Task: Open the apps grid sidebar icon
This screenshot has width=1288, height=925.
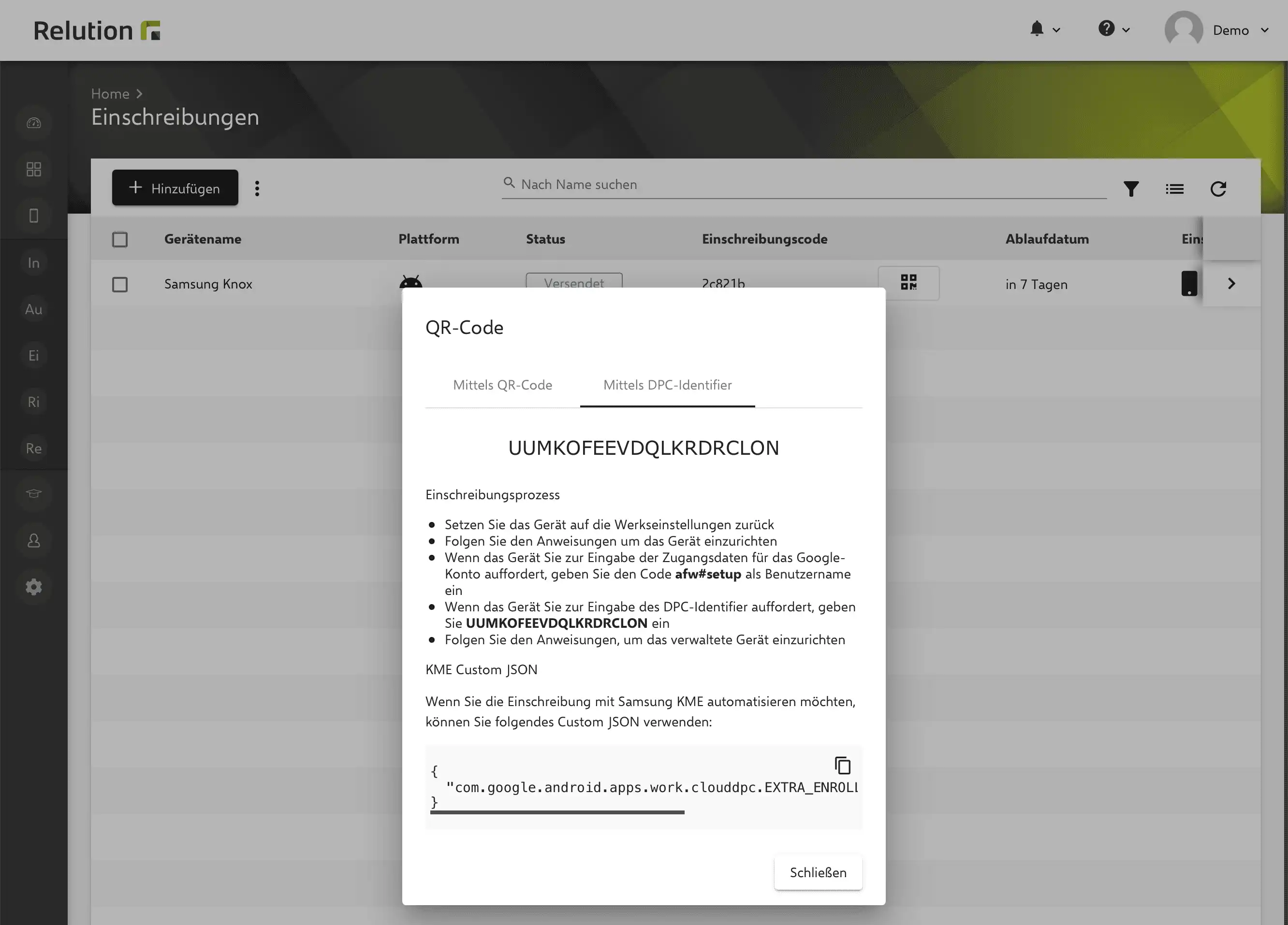Action: click(x=33, y=169)
